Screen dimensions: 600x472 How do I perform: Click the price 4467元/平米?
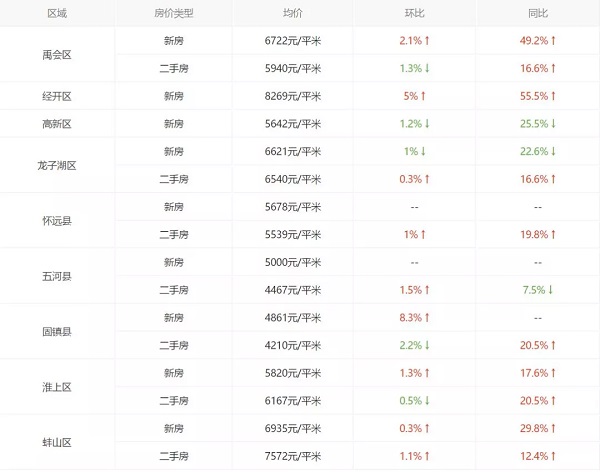click(x=293, y=290)
